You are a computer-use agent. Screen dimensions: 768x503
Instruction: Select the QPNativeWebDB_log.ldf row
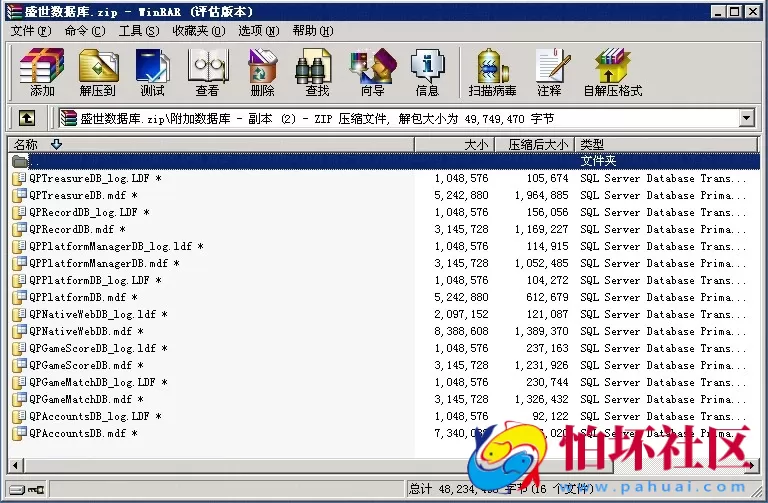point(384,314)
